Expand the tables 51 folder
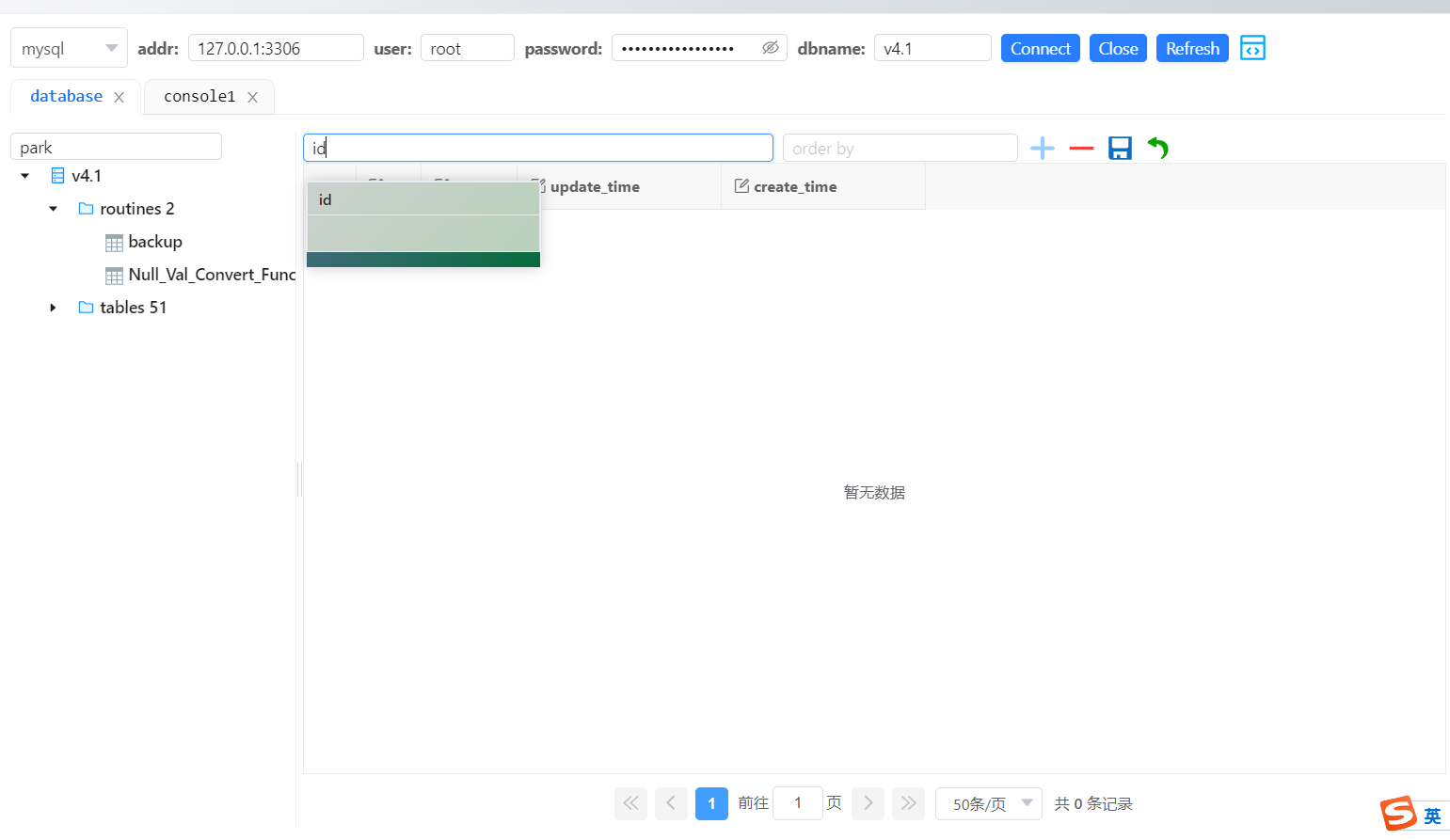The width and height of the screenshot is (1450, 840). click(x=53, y=308)
